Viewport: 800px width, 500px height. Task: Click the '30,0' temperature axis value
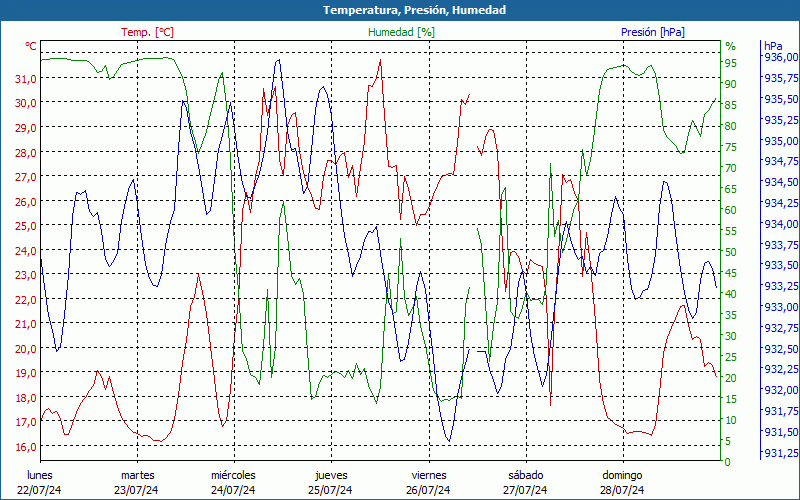26,103
